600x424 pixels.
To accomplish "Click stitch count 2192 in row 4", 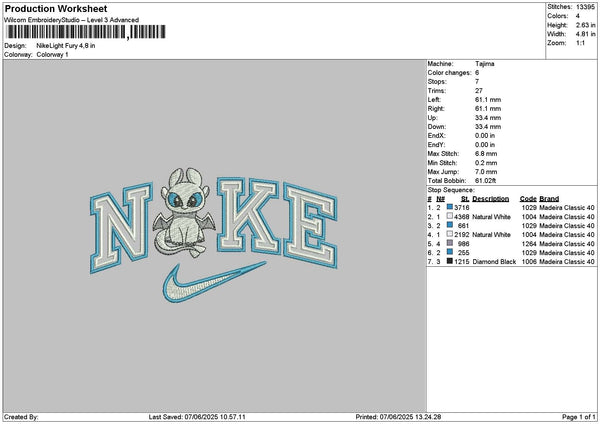I will click(x=462, y=235).
